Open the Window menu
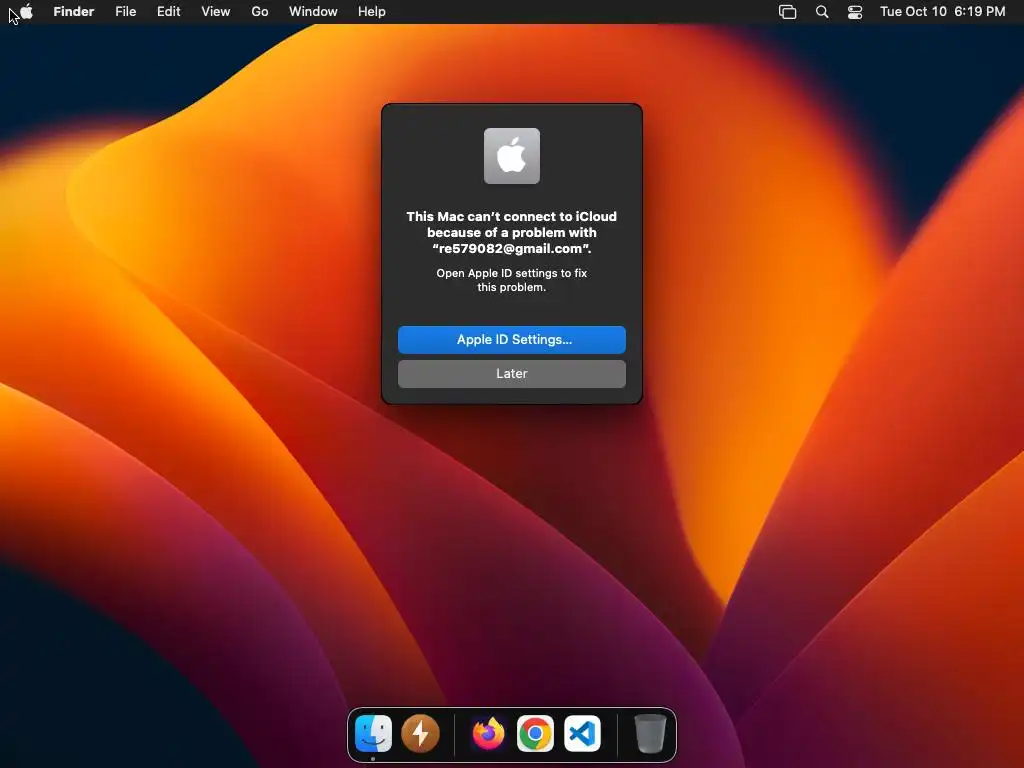Viewport: 1024px width, 768px height. click(x=313, y=11)
